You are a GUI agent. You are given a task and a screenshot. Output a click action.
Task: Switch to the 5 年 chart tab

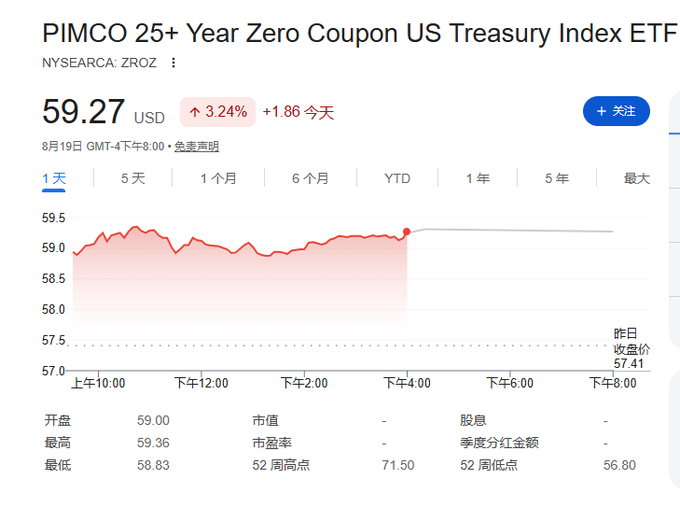click(556, 178)
